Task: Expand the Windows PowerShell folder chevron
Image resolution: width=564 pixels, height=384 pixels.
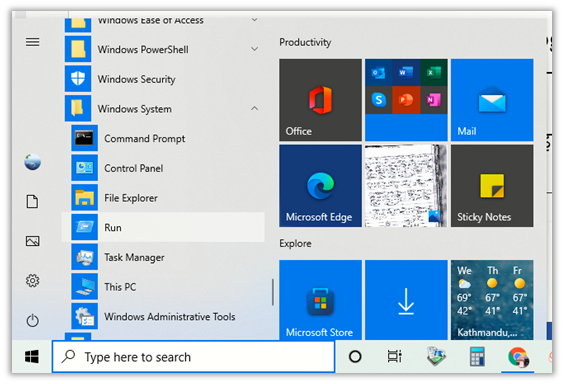Action: (x=254, y=49)
